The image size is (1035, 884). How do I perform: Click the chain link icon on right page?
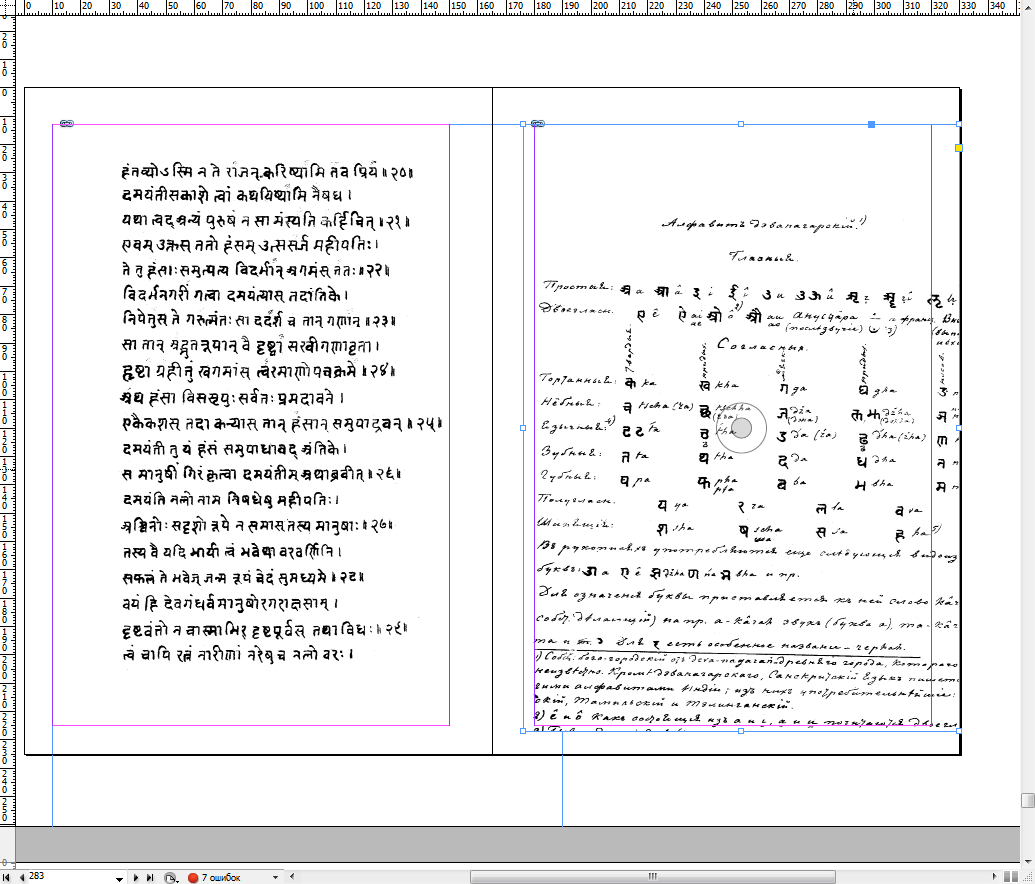538,123
